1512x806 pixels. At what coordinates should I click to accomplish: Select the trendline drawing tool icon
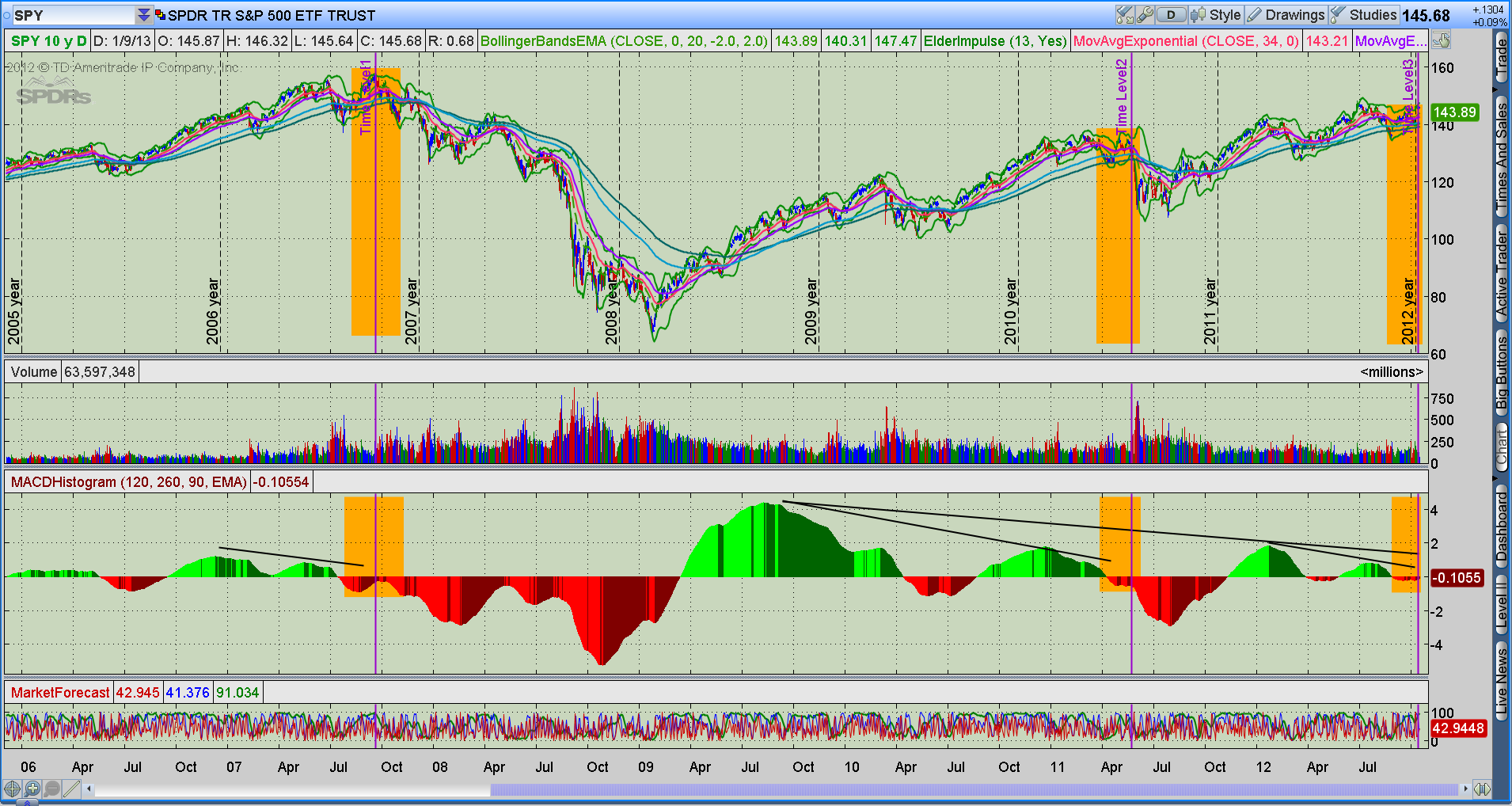pos(71,789)
